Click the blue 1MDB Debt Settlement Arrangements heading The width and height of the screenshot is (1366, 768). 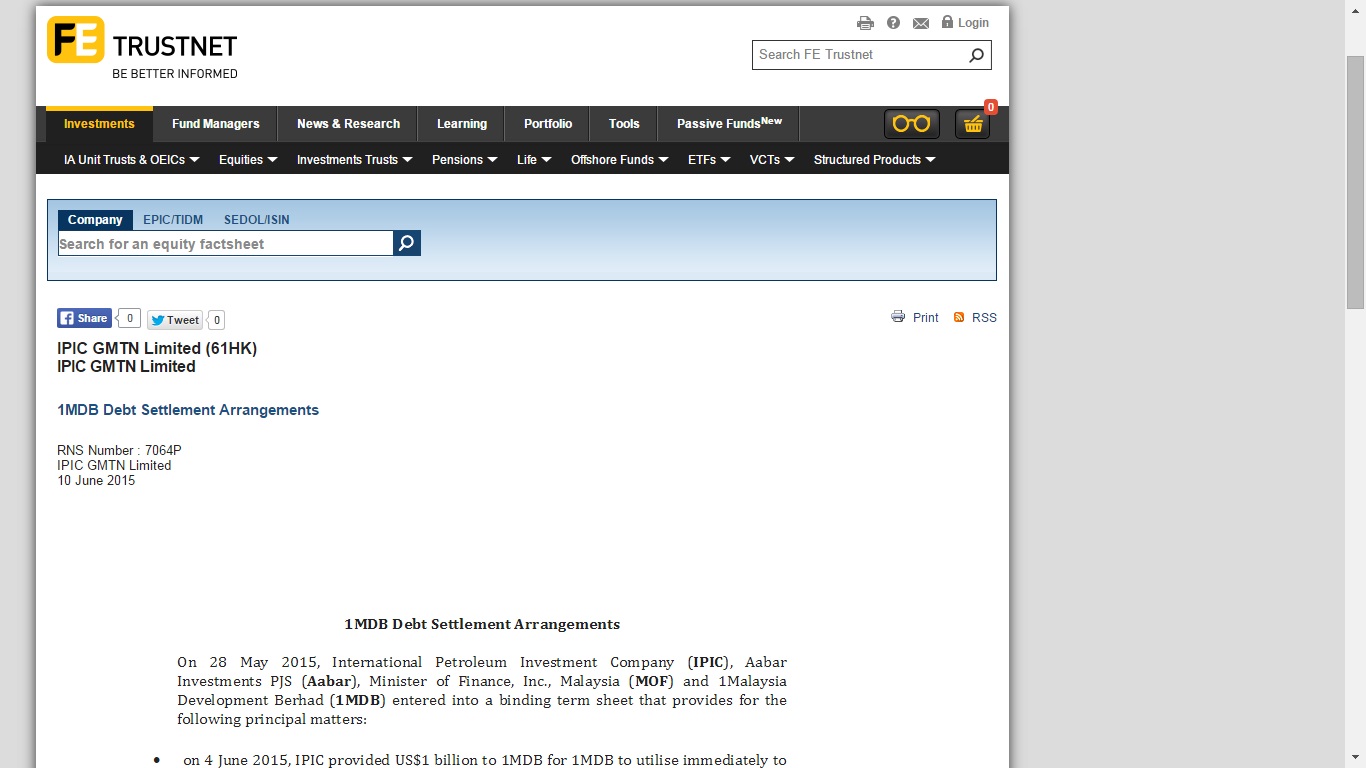click(x=188, y=410)
